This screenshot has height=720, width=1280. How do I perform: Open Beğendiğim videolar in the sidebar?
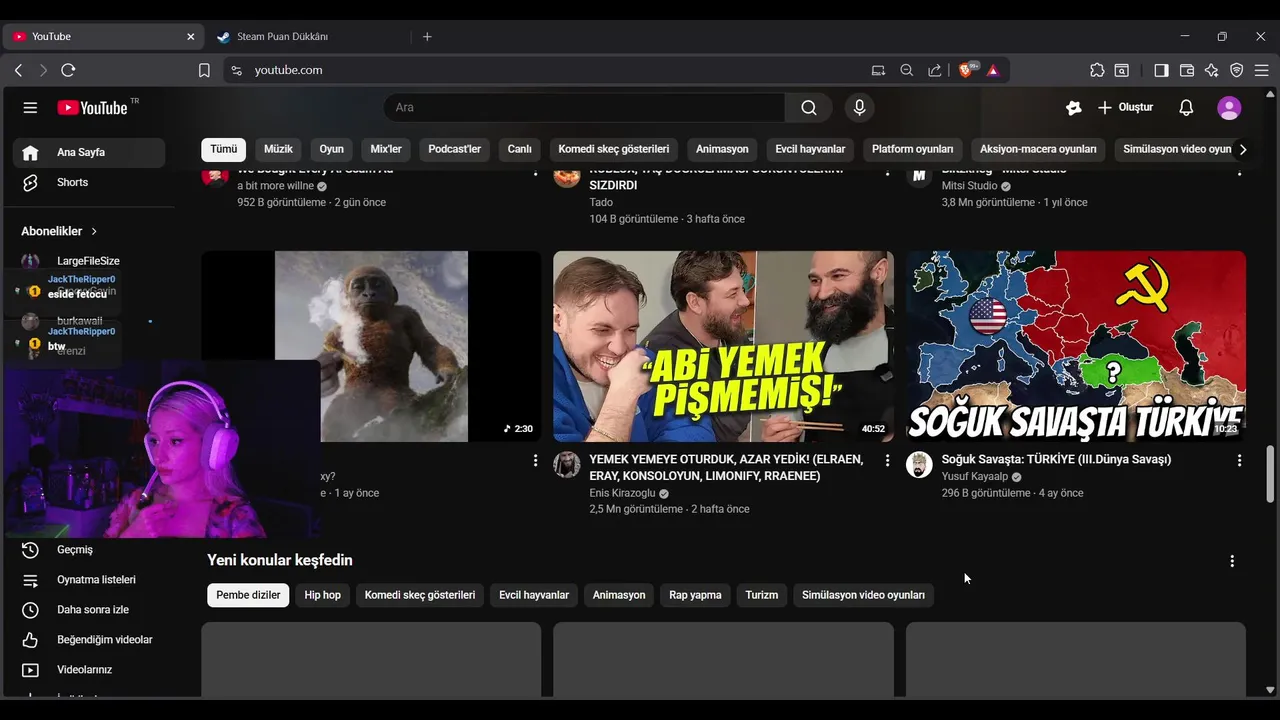(89, 640)
